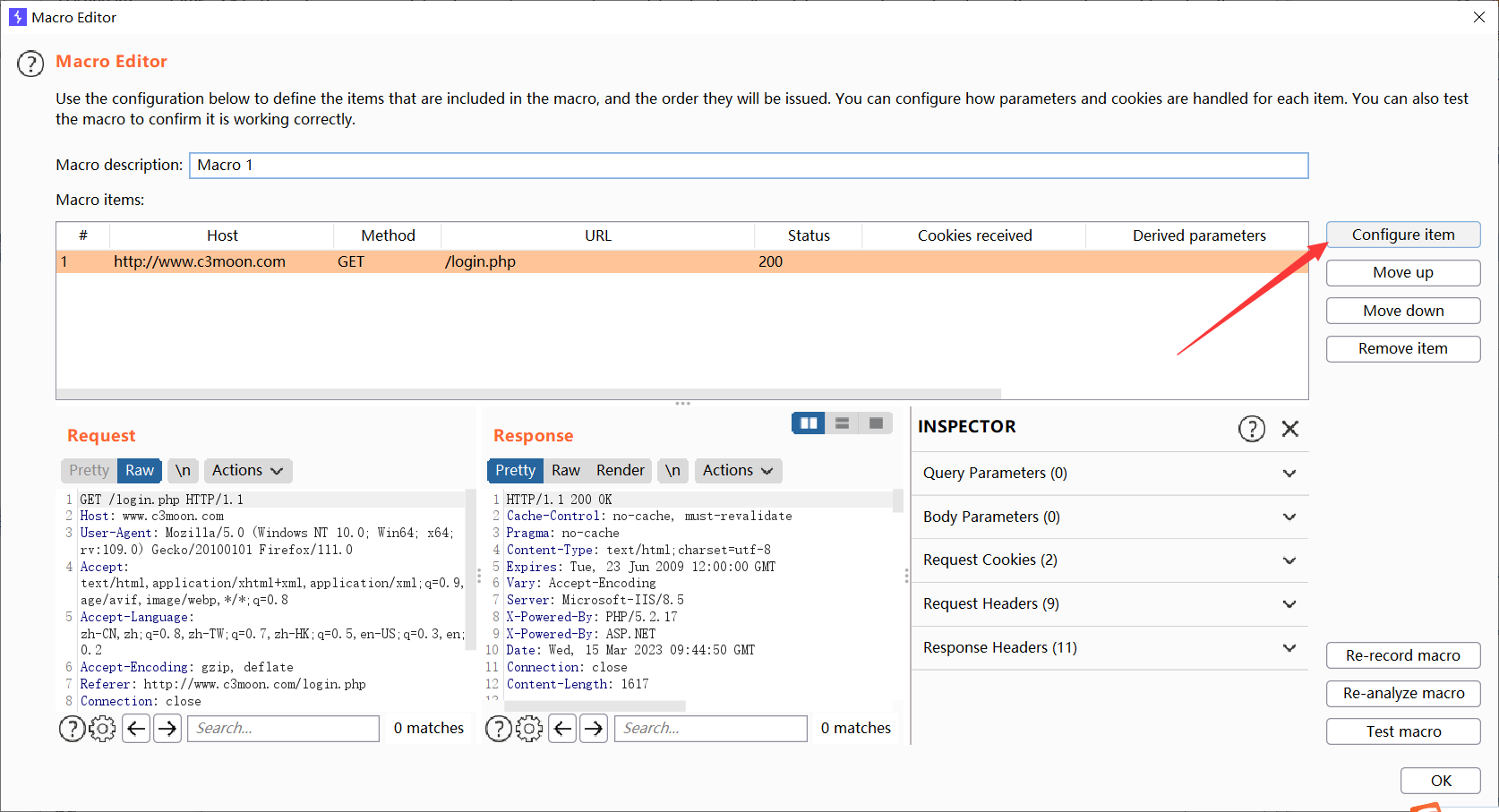
Task: Click the Request vertical scrollbar
Action: [x=471, y=569]
